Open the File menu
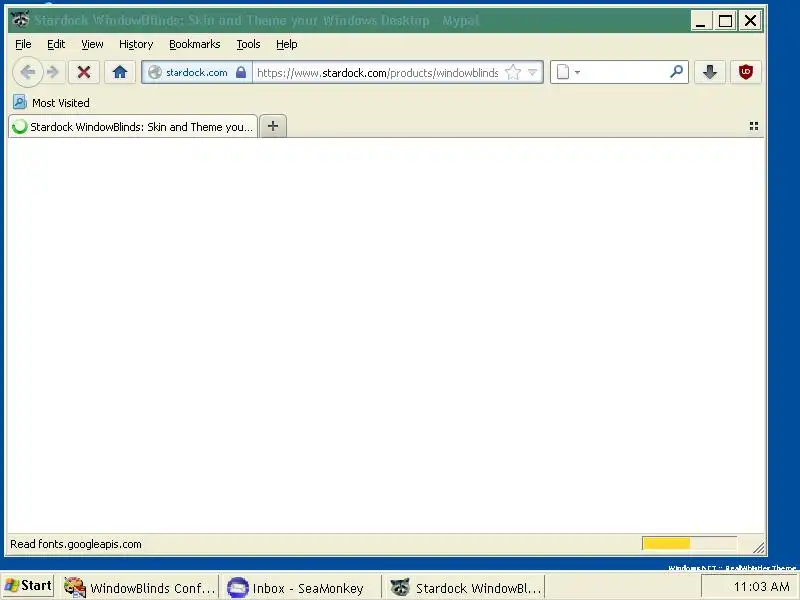800x600 pixels. pos(23,44)
